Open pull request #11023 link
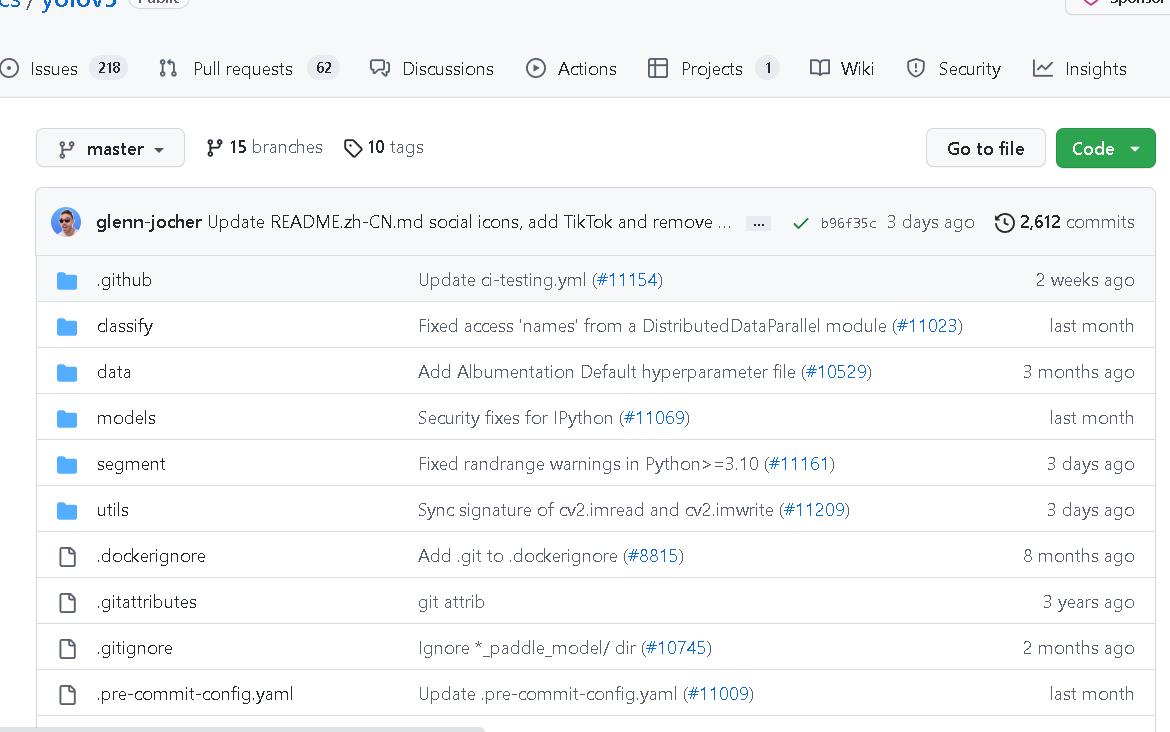Viewport: 1170px width, 732px height. 927,326
